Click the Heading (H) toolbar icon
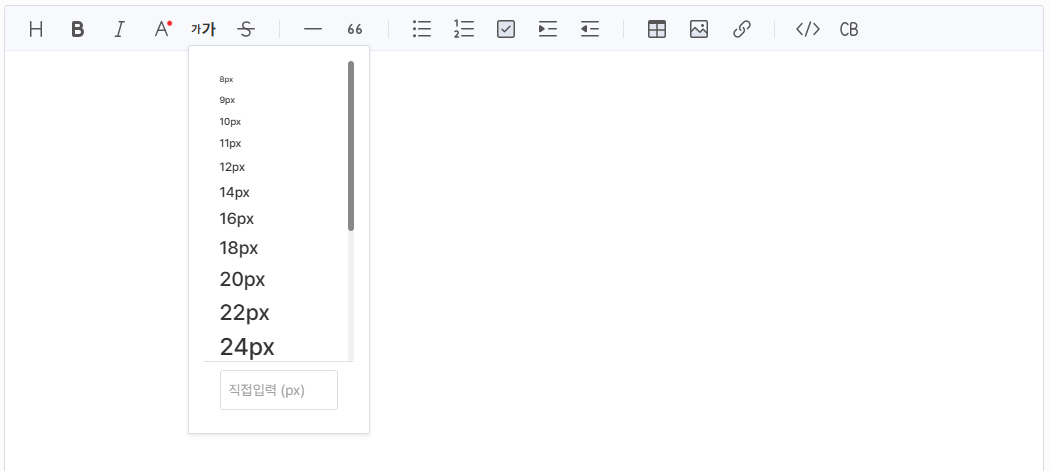This screenshot has width=1051, height=471. coord(36,29)
